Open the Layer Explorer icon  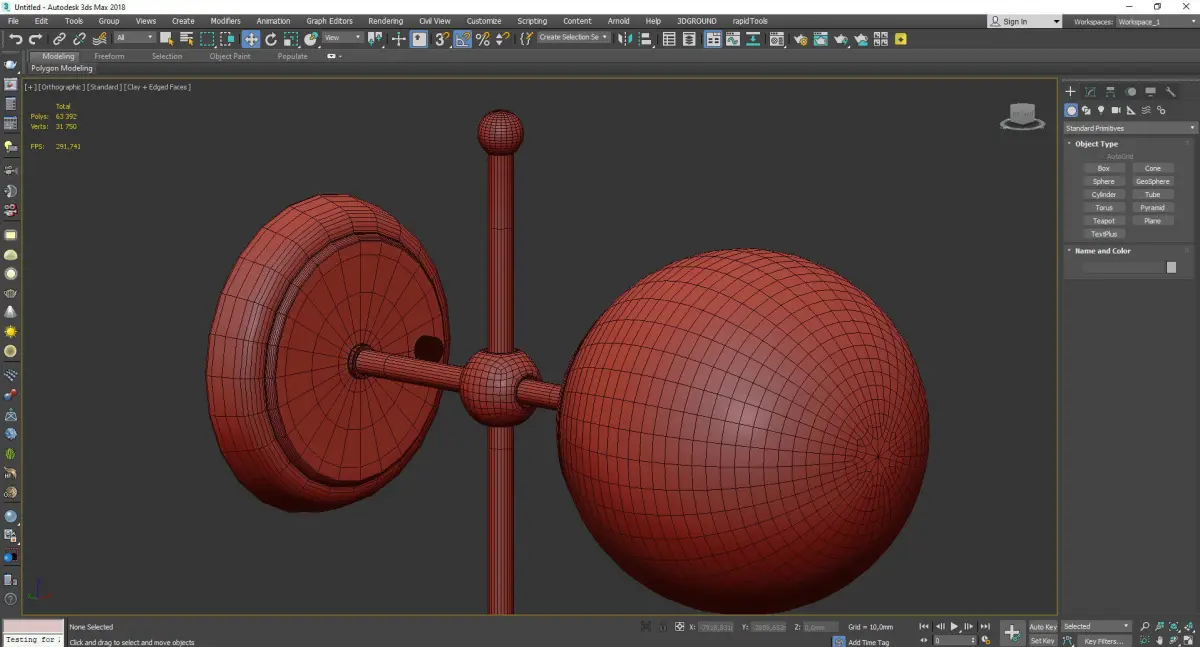(690, 38)
